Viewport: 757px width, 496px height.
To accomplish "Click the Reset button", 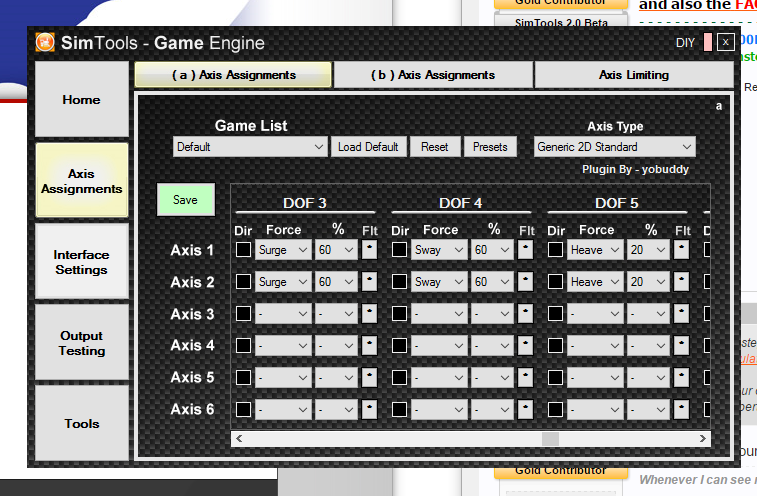I will (x=435, y=147).
